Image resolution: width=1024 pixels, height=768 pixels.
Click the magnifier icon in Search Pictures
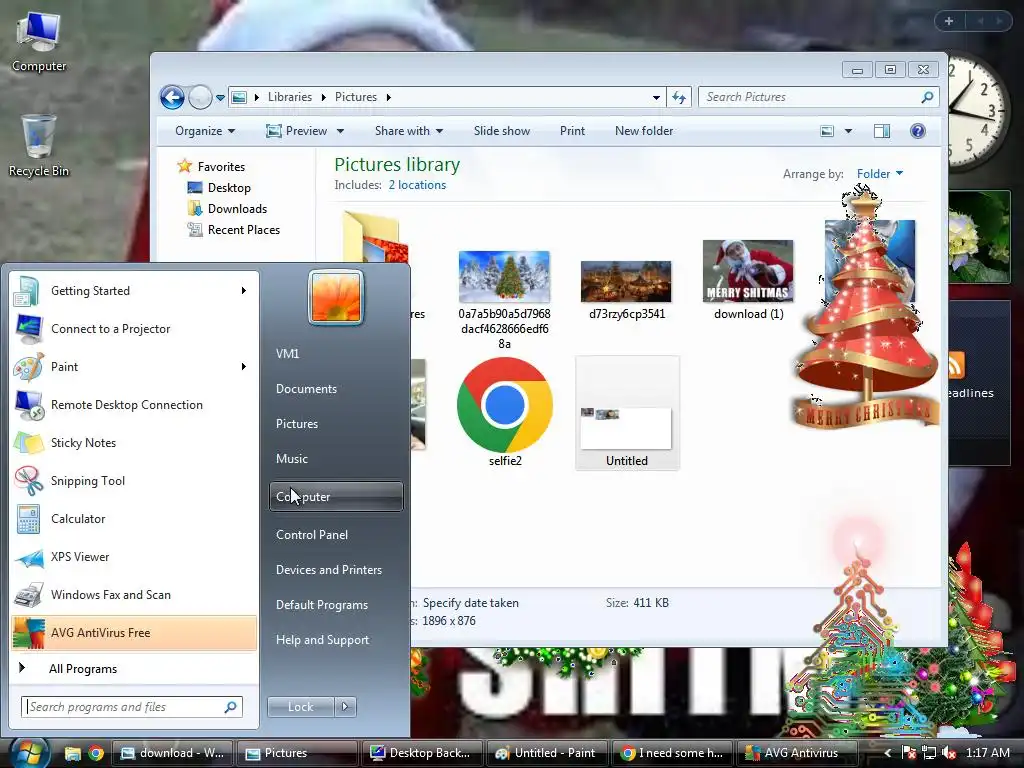point(927,97)
